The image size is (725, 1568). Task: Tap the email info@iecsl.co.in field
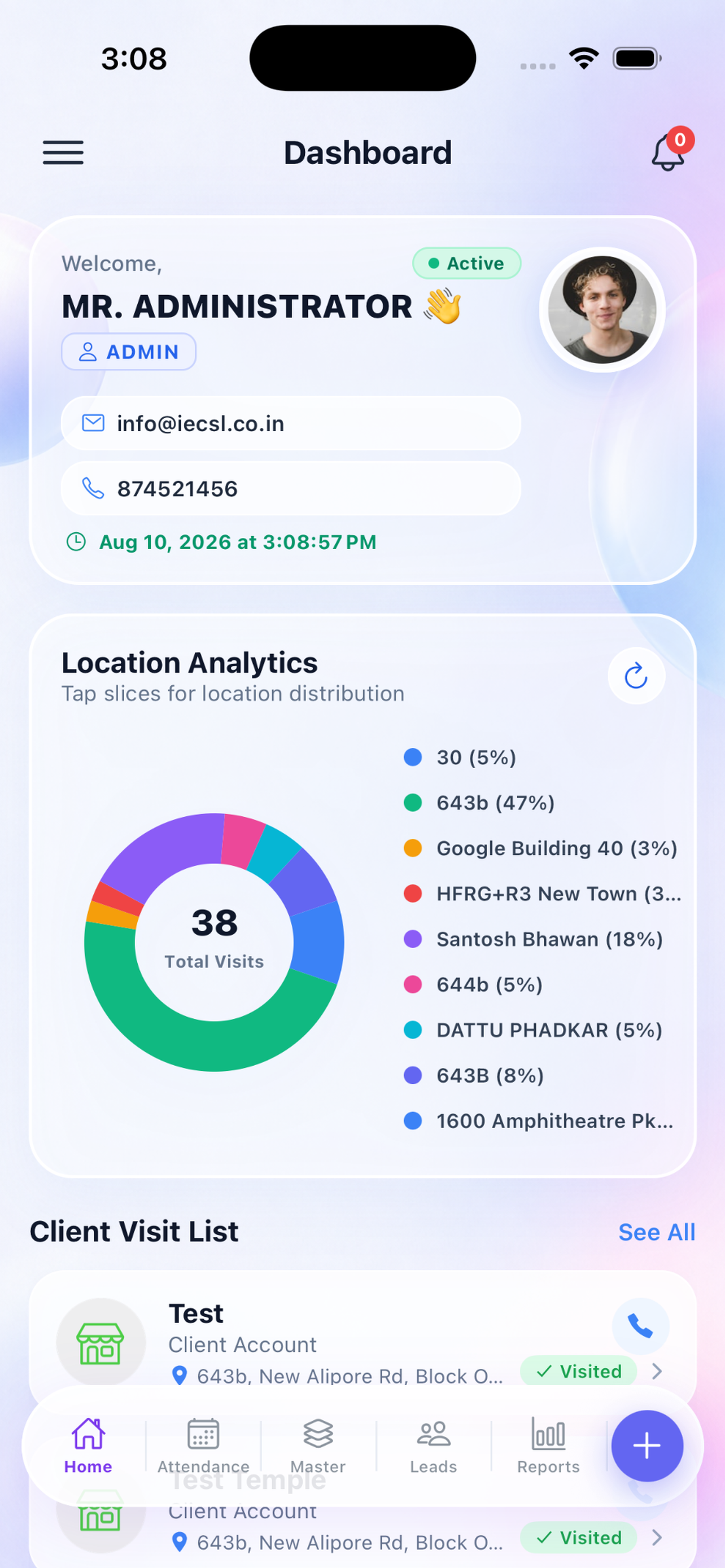pyautogui.click(x=291, y=423)
